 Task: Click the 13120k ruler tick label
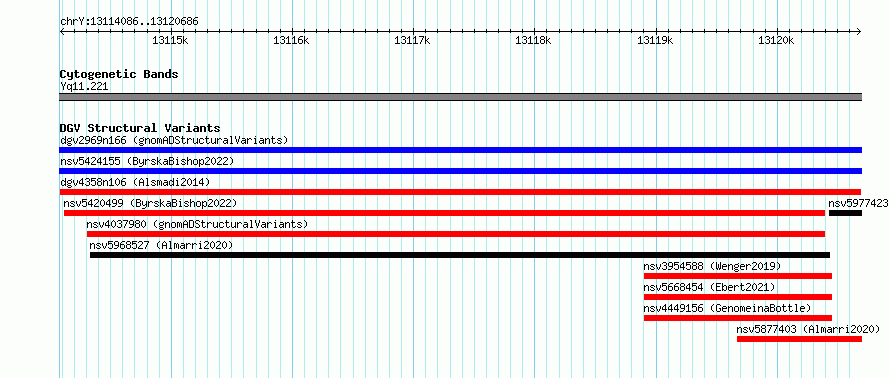pyautogui.click(x=776, y=40)
